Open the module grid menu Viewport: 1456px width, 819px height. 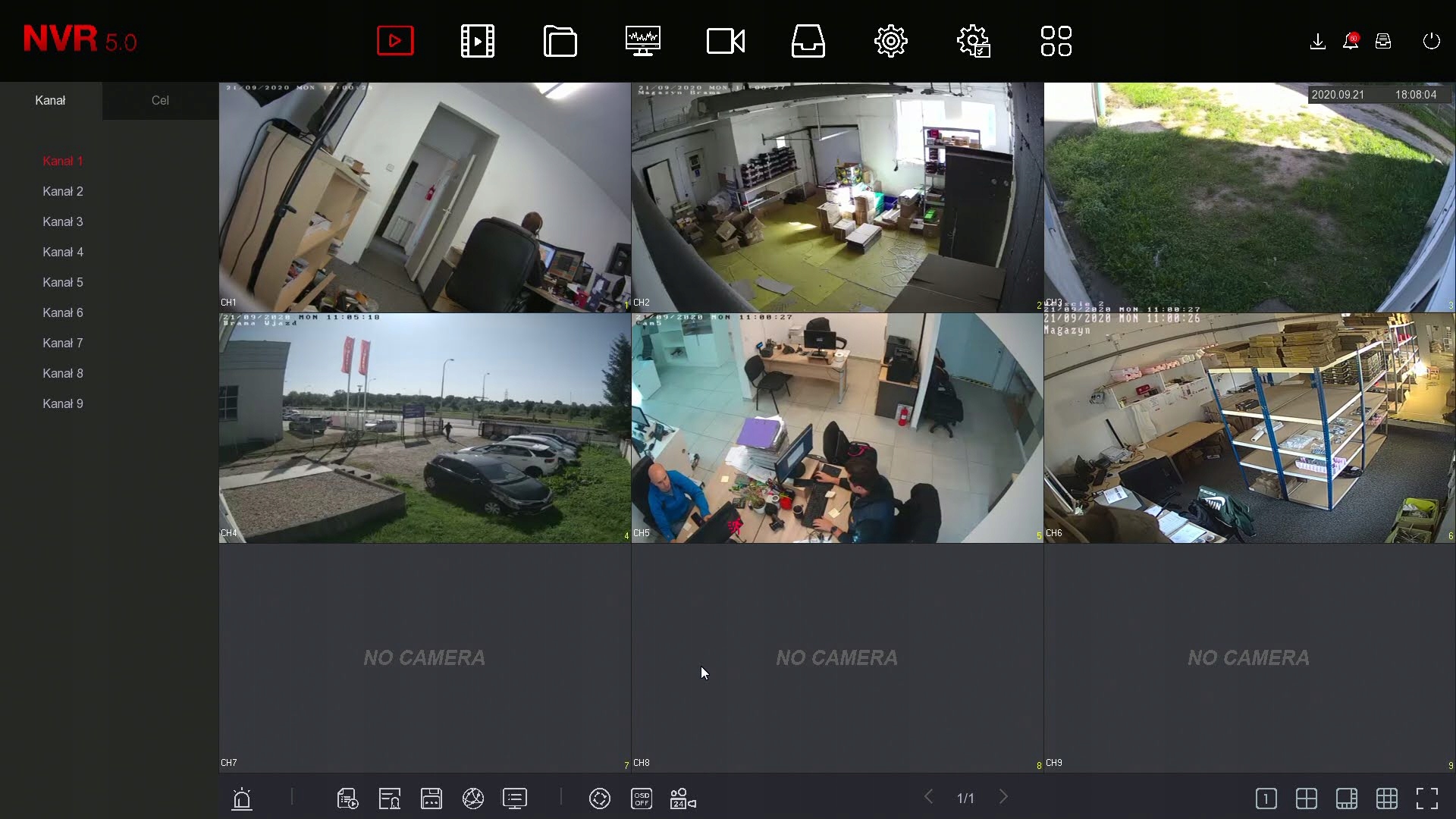click(x=1056, y=40)
